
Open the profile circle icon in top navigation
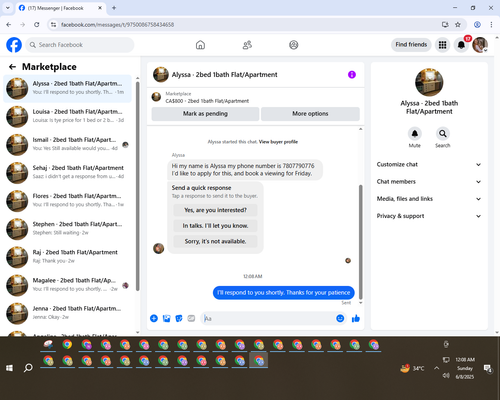pyautogui.click(x=294, y=45)
